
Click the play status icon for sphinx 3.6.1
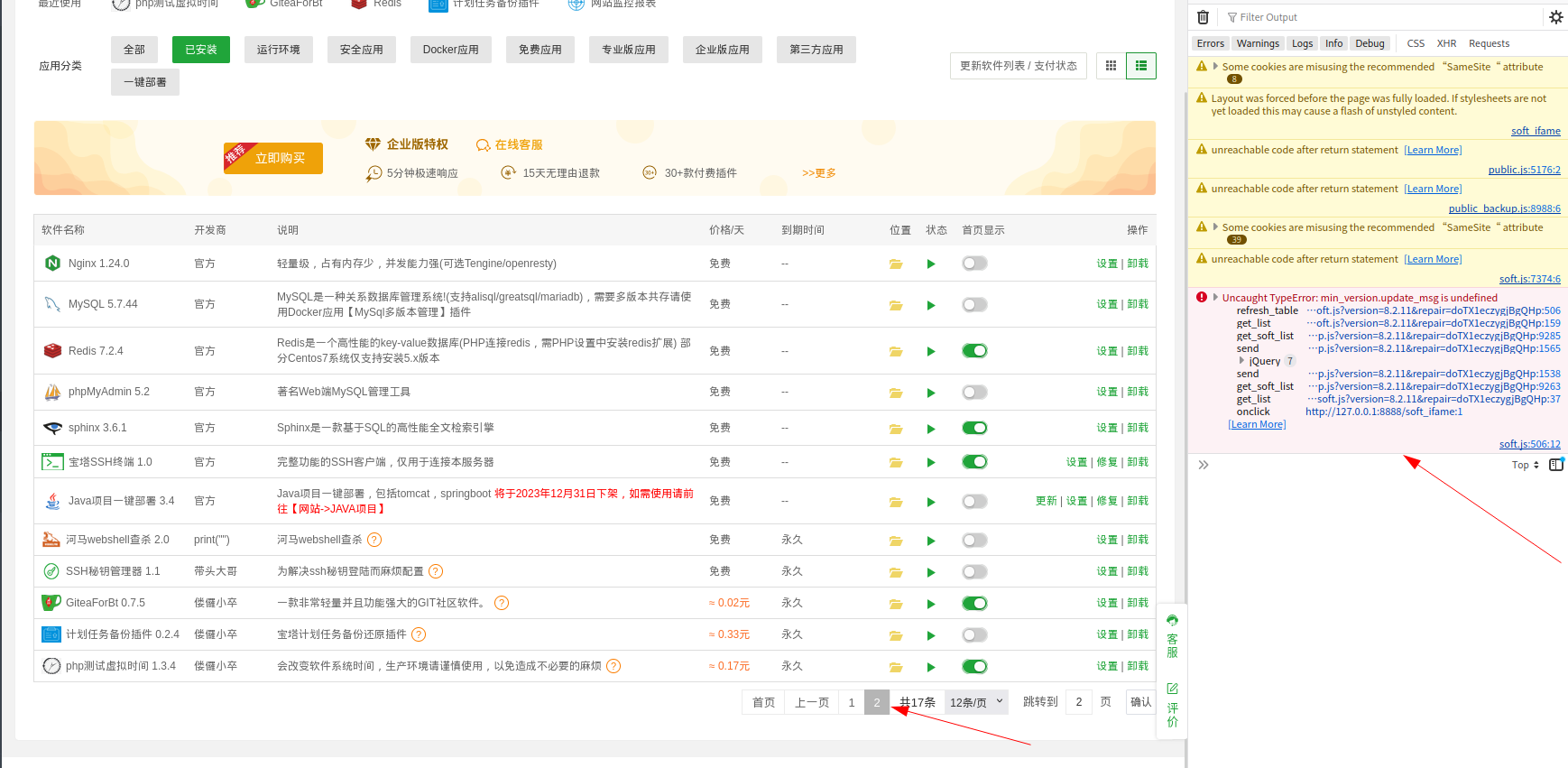pos(931,429)
